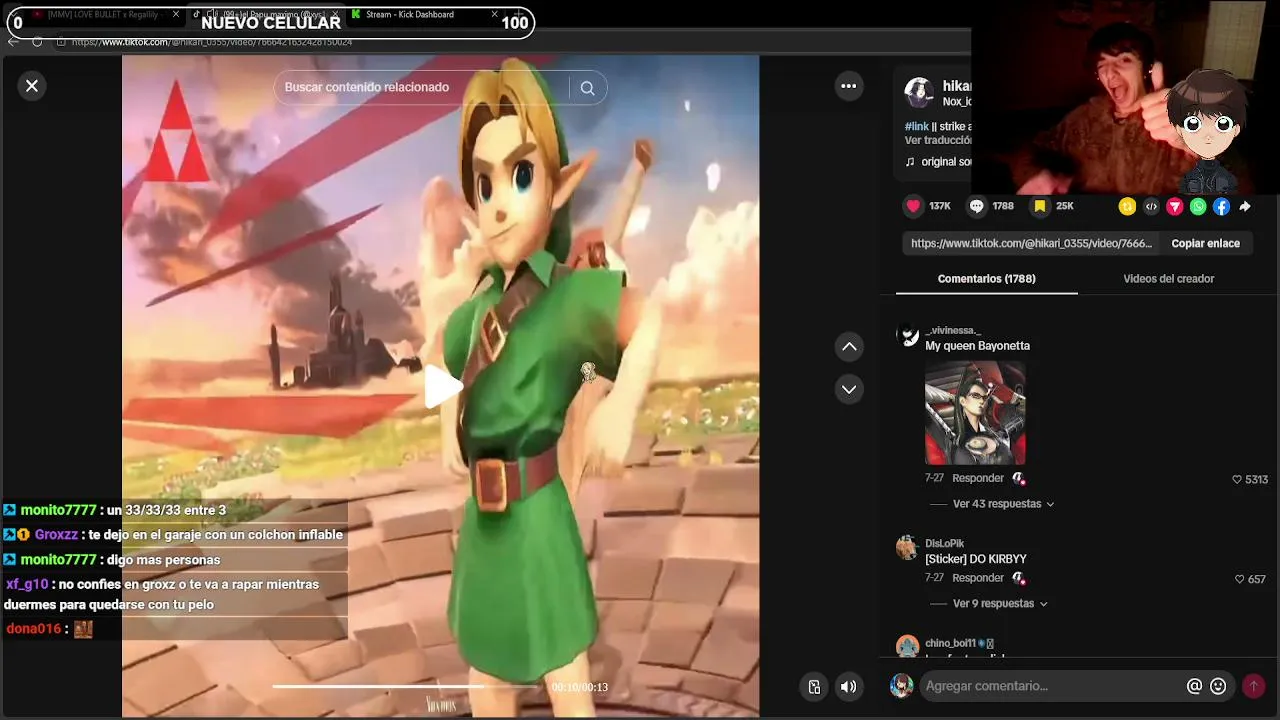Seek on the video progress bar
The image size is (1280, 720).
point(406,687)
